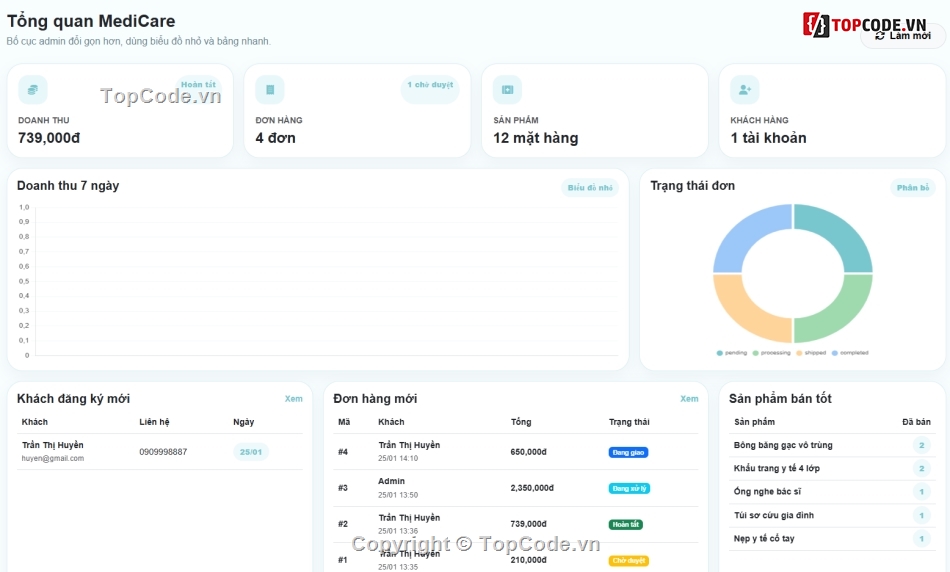
Task: Click the Phân bổ badge on status chart
Action: pyautogui.click(x=912, y=188)
